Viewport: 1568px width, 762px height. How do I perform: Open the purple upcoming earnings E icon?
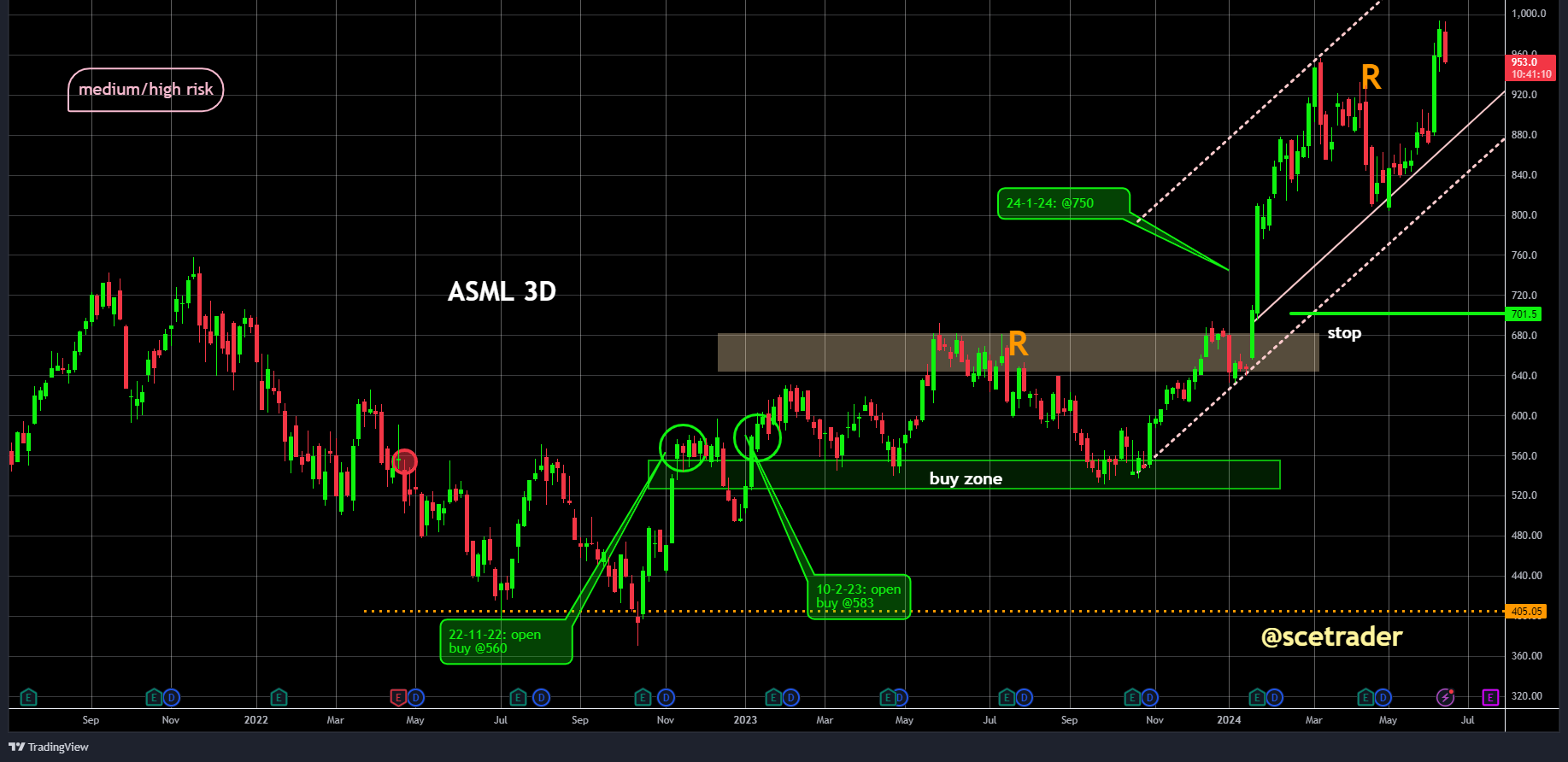pyautogui.click(x=1490, y=698)
